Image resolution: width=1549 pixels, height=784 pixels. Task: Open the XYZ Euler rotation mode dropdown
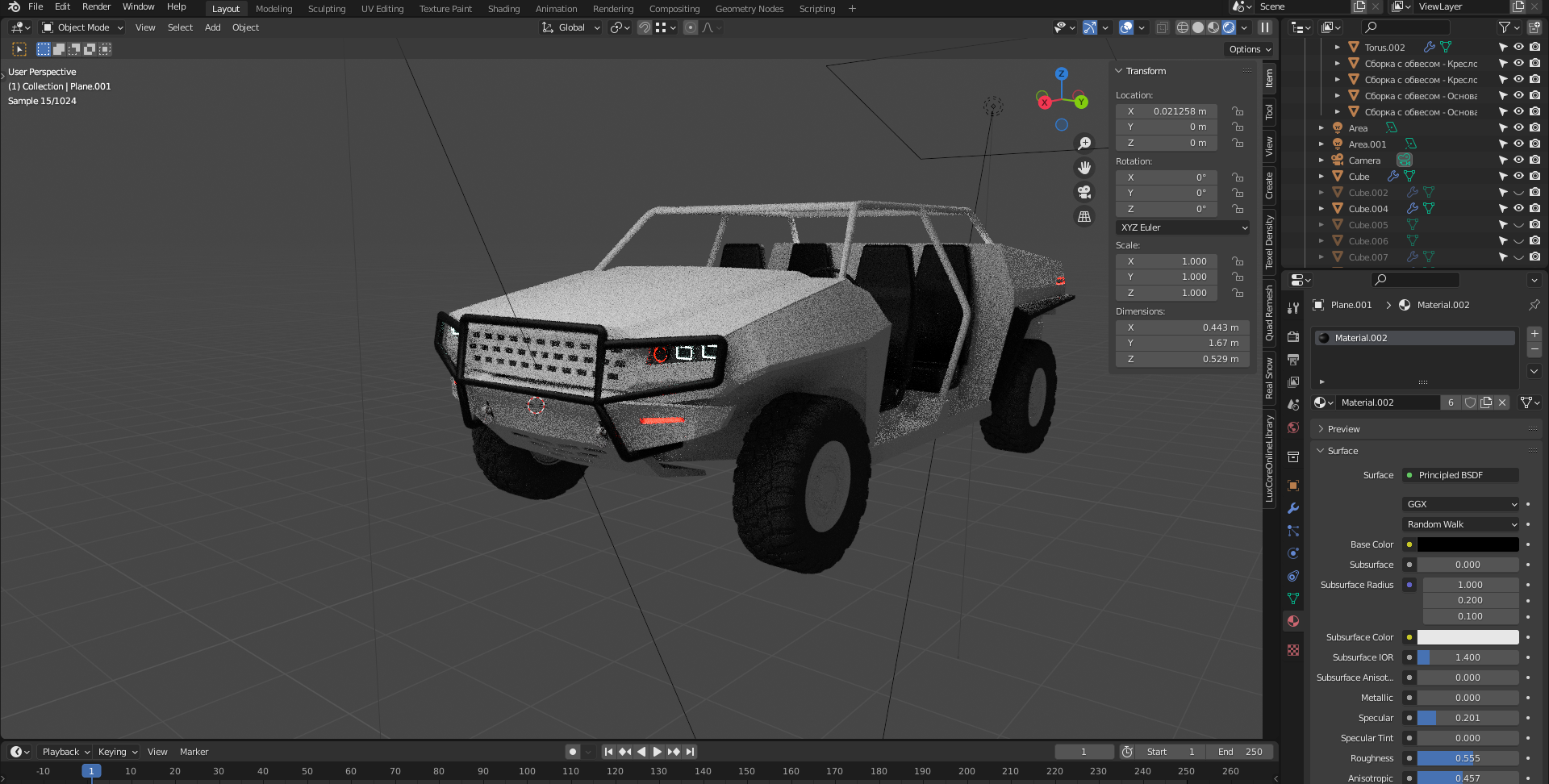point(1183,227)
